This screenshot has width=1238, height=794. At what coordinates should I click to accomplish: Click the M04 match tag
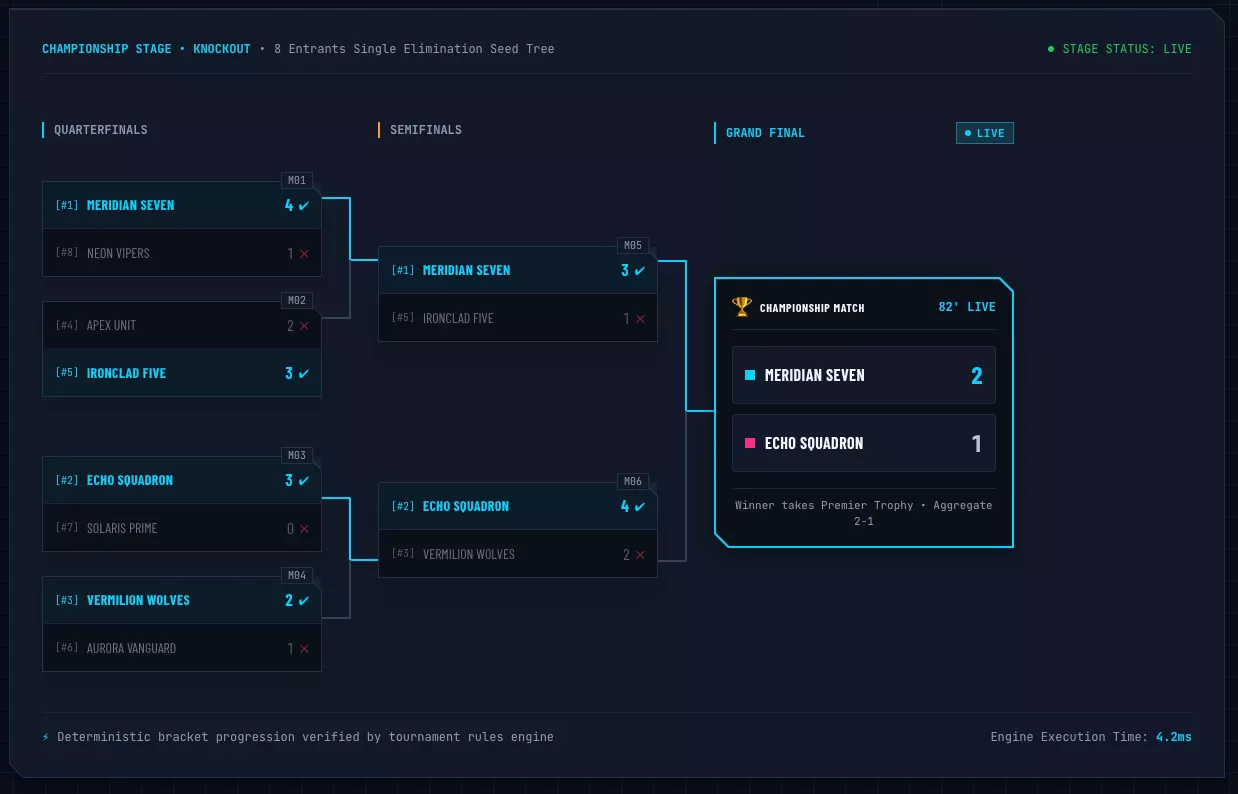click(297, 576)
